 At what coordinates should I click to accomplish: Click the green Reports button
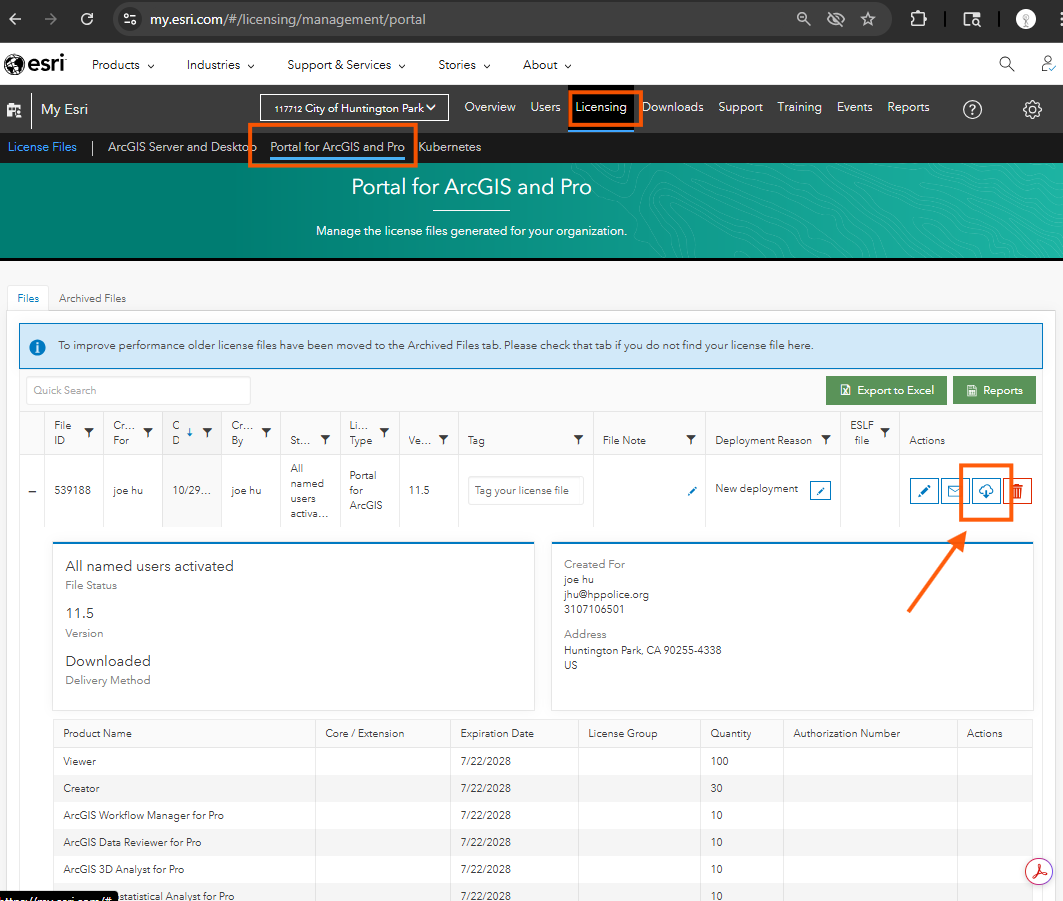[994, 390]
